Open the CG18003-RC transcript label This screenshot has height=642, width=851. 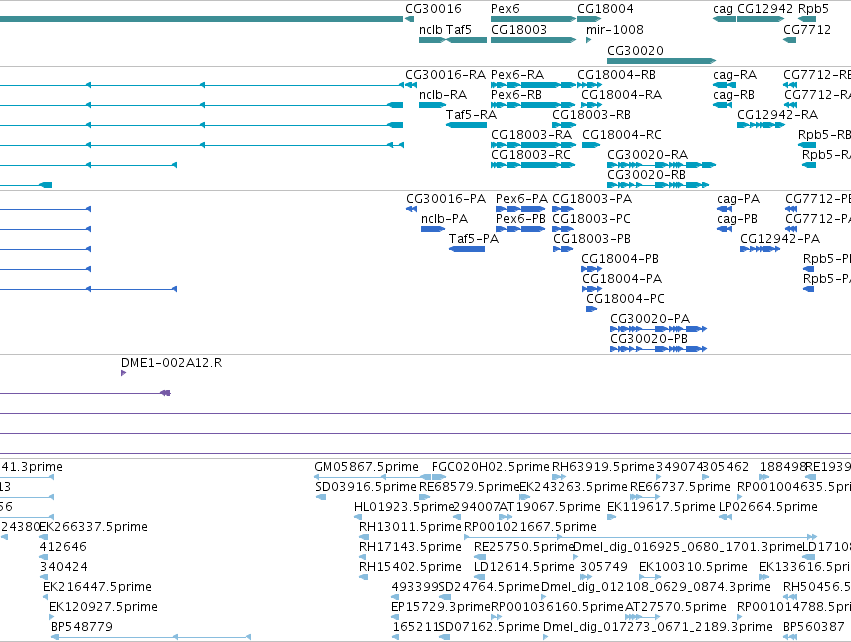click(531, 155)
